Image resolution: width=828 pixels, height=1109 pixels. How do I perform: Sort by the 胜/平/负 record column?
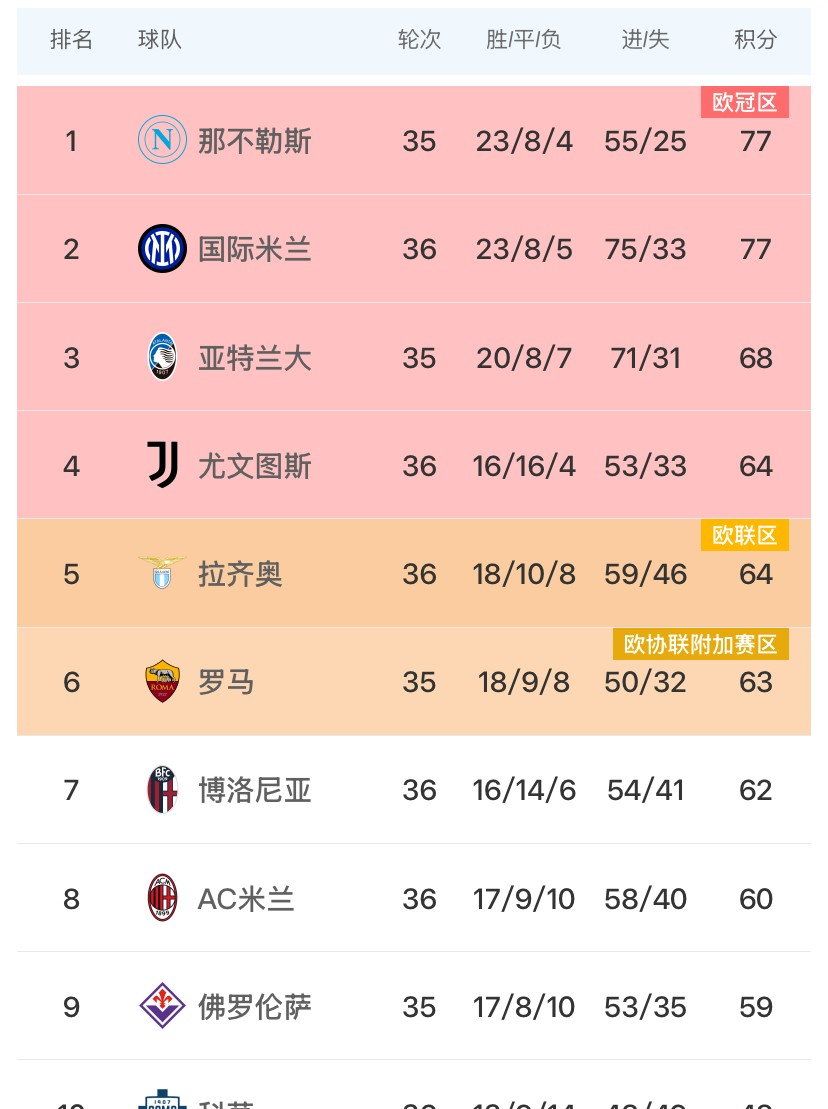pos(523,40)
